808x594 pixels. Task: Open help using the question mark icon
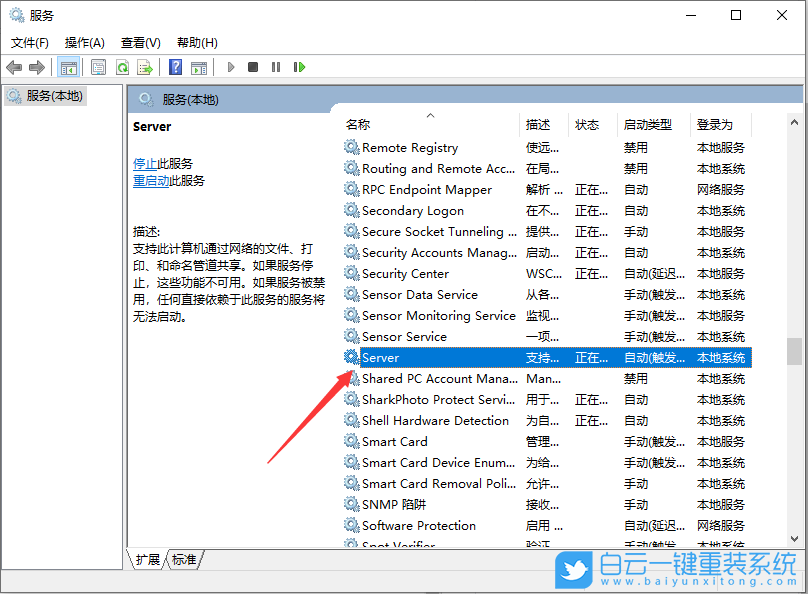coord(174,67)
